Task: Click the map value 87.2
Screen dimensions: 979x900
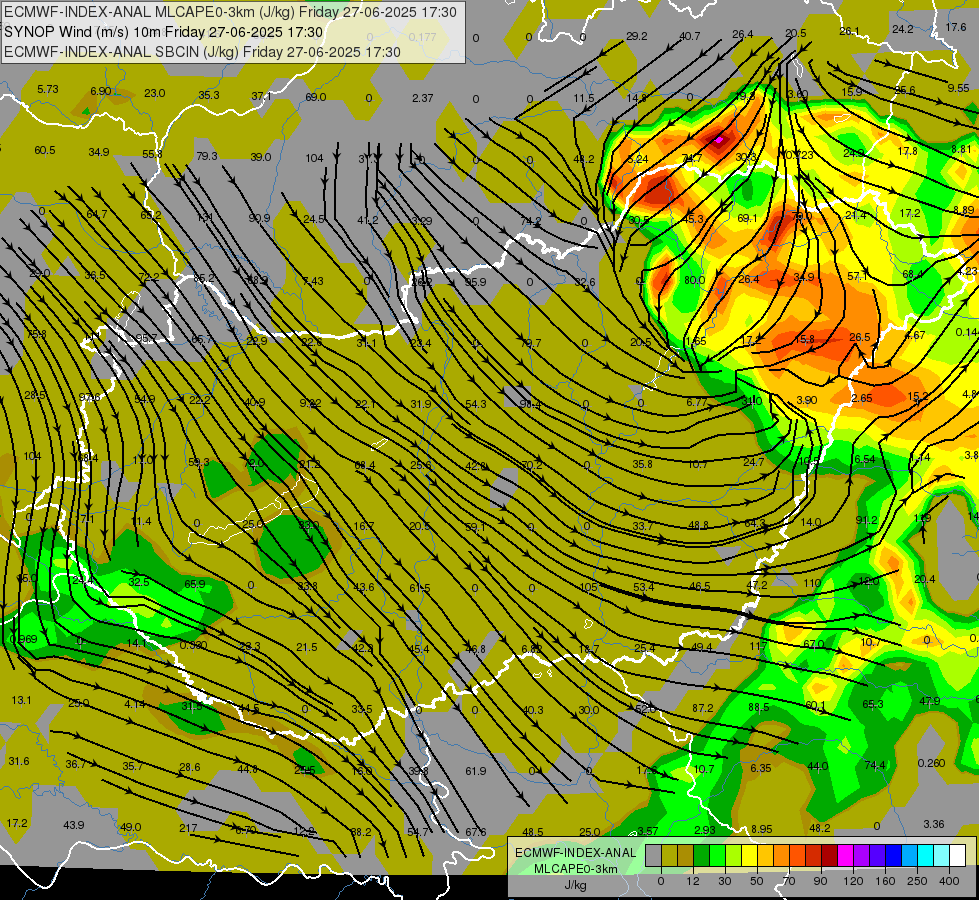Action: (703, 708)
